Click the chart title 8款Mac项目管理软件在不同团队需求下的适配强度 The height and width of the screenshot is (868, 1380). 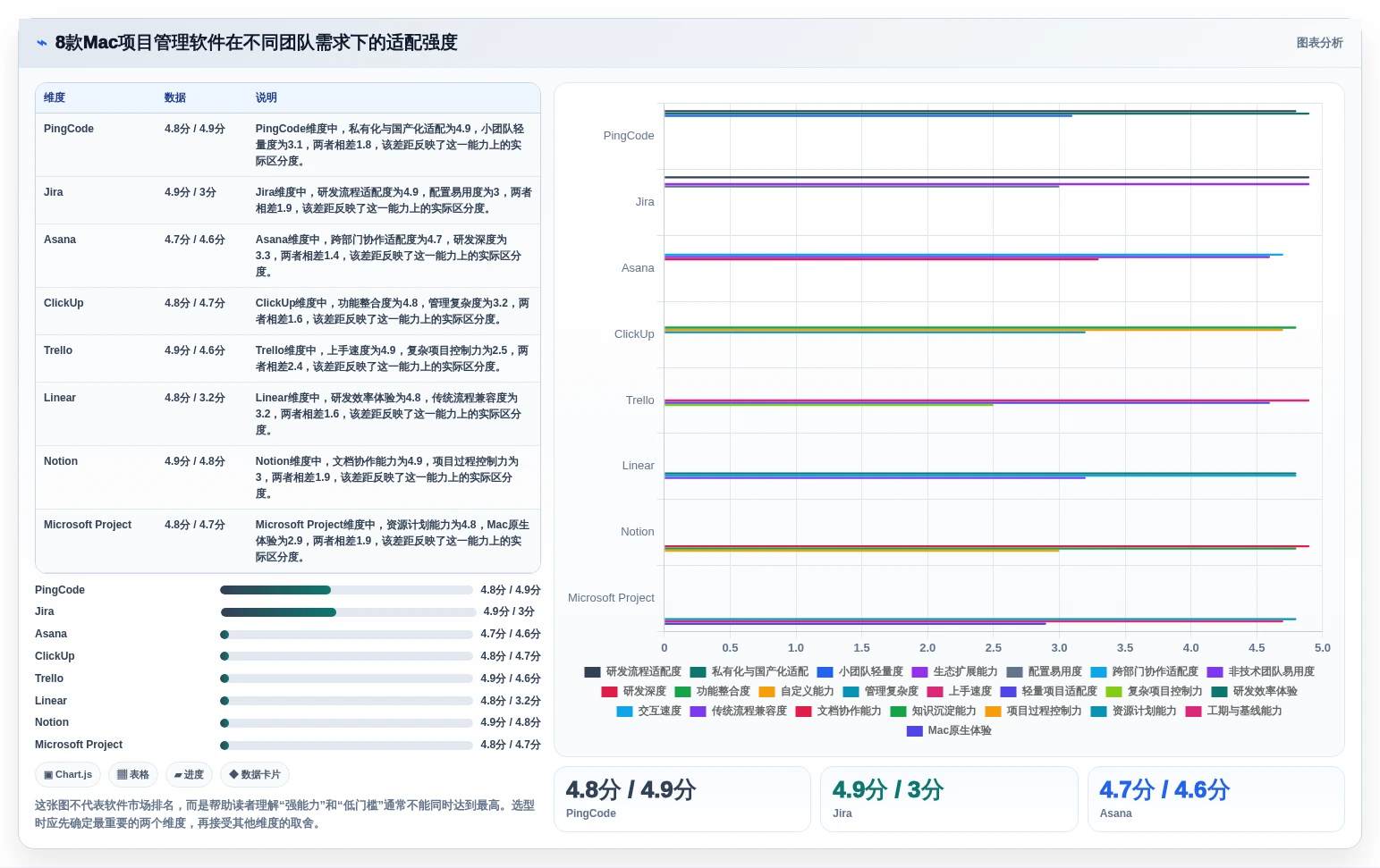[257, 43]
